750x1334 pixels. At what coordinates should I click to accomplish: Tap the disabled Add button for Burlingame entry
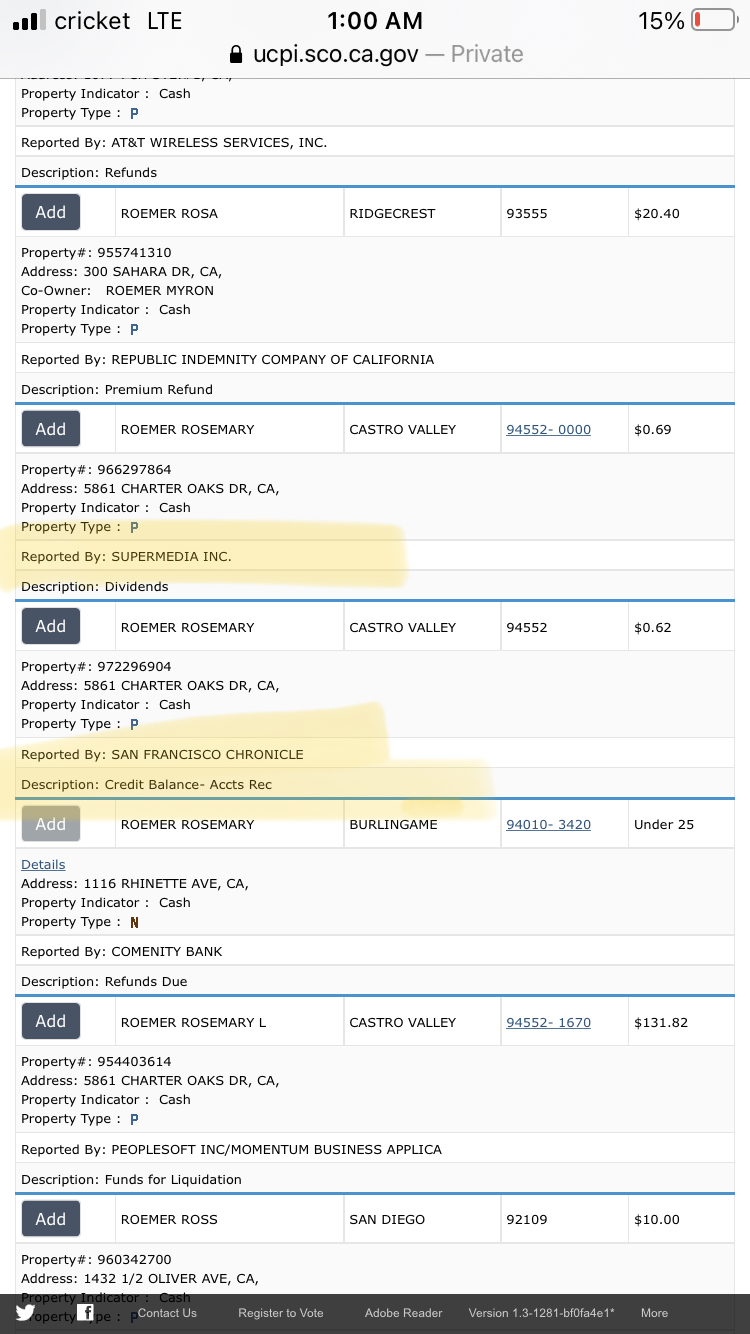click(x=51, y=824)
